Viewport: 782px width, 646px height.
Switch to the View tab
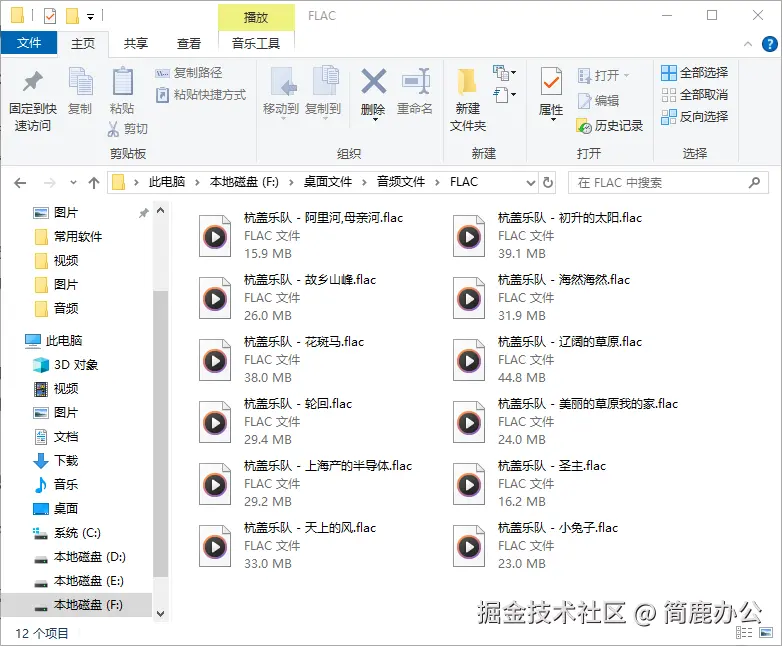click(x=189, y=43)
